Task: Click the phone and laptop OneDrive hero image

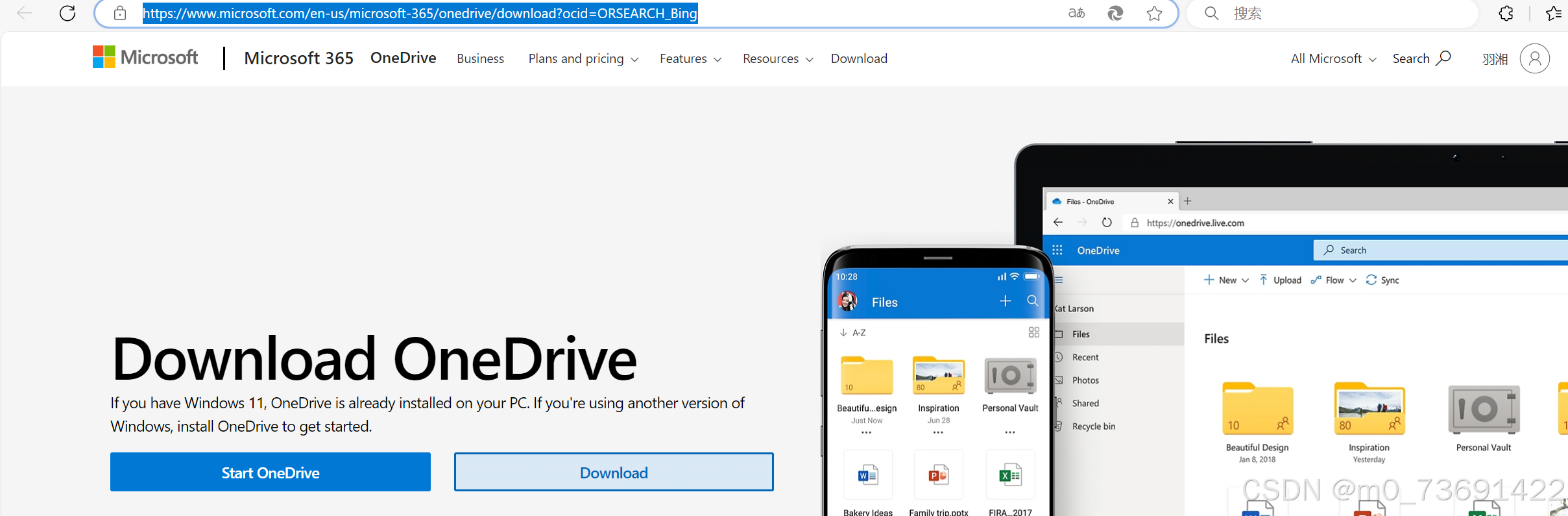Action: pyautogui.click(x=1194, y=328)
